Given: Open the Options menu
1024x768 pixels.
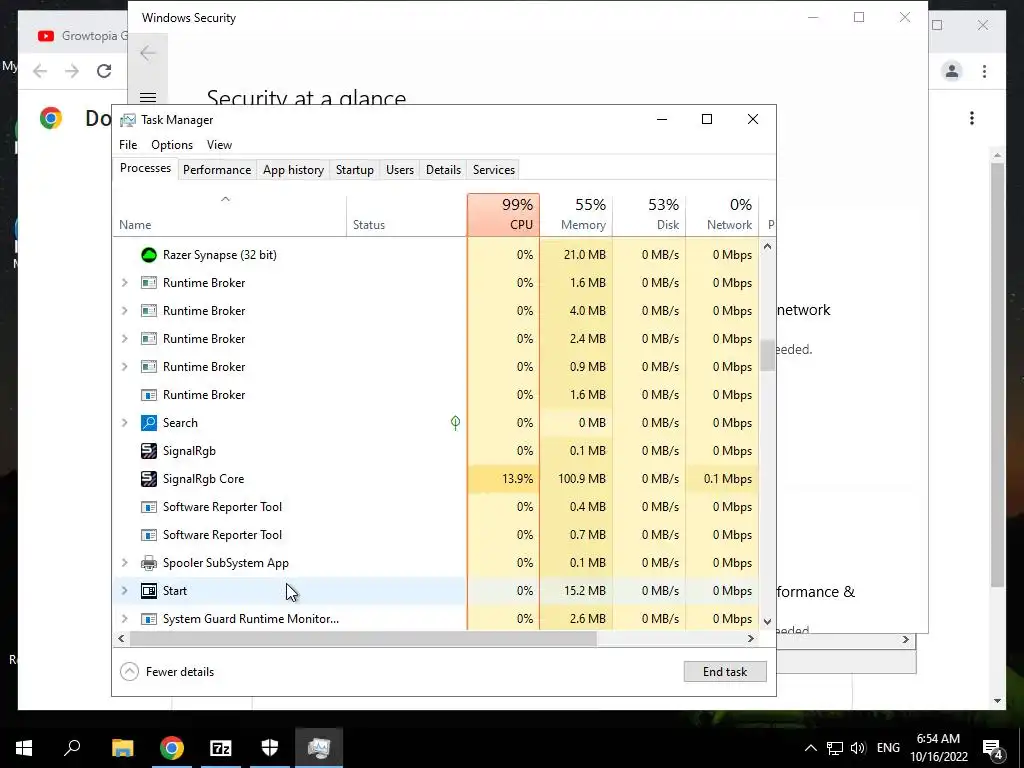Looking at the screenshot, I should [172, 145].
